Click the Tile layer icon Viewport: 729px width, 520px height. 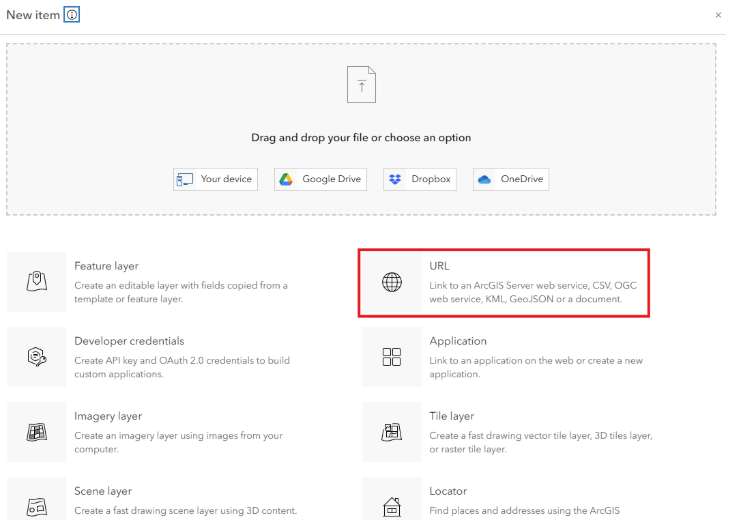(x=392, y=432)
